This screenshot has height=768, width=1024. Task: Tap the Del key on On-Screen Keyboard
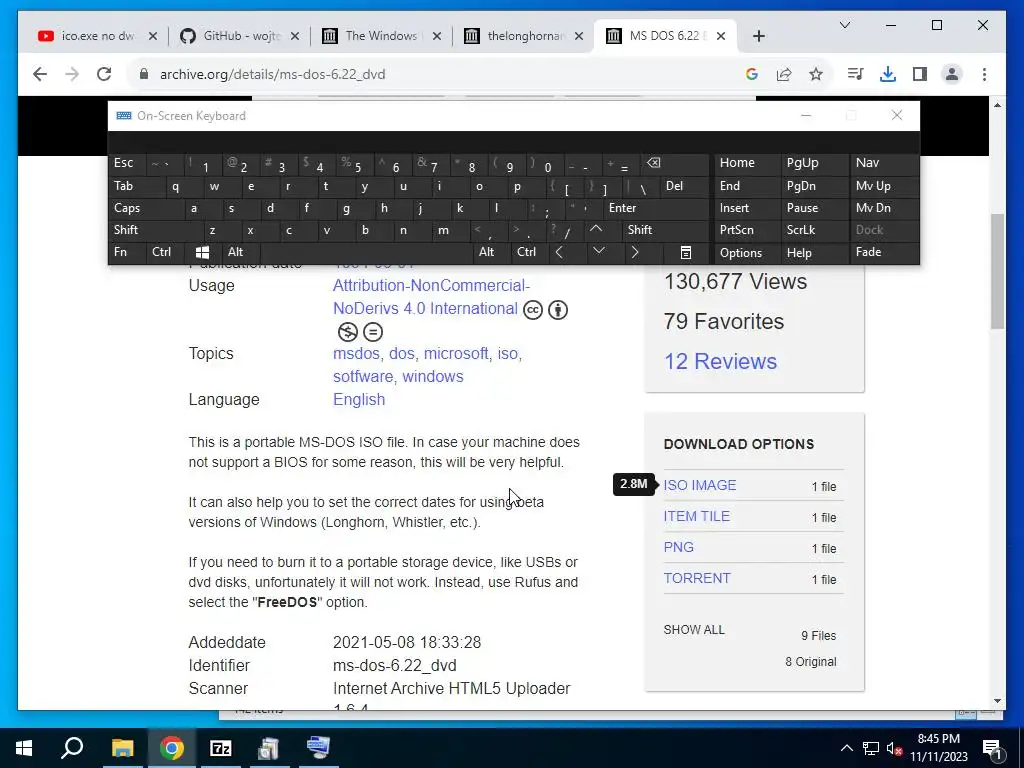pos(685,186)
